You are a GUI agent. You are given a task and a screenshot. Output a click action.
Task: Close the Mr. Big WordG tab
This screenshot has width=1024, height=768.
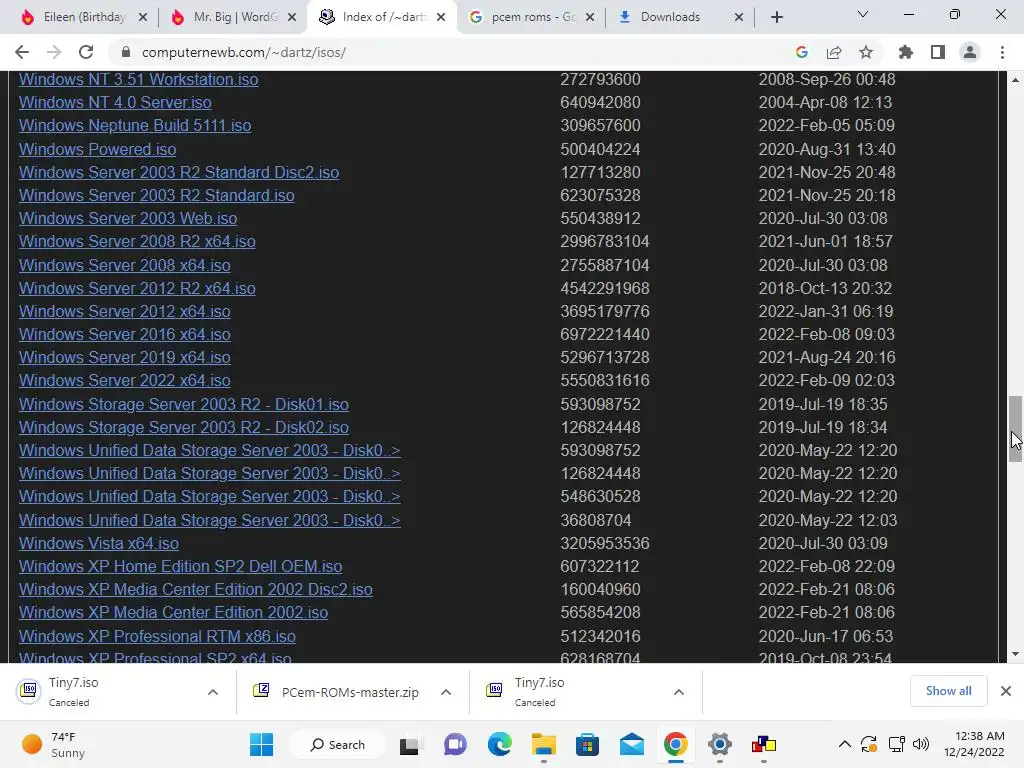point(292,17)
